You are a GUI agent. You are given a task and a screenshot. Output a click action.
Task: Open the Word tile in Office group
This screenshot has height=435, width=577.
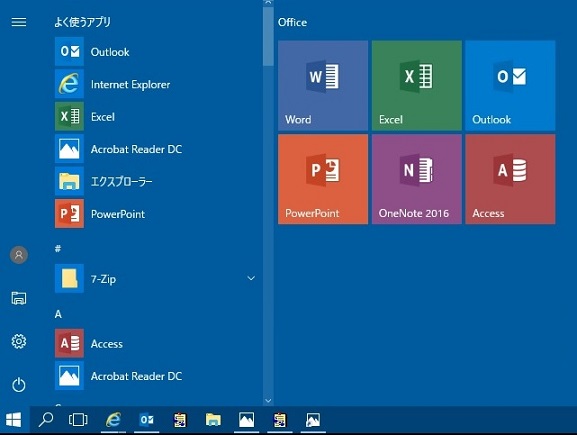[323, 85]
